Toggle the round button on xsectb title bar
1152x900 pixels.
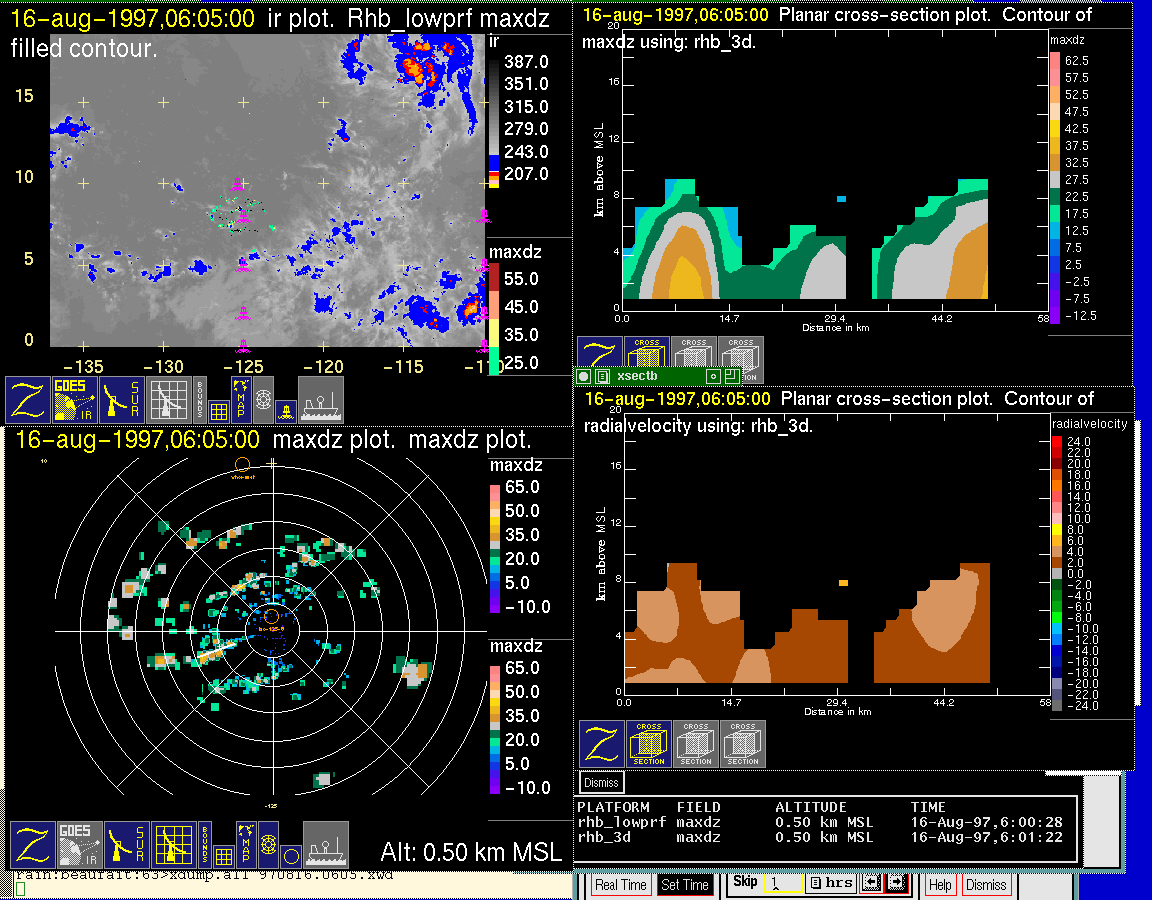tap(584, 376)
